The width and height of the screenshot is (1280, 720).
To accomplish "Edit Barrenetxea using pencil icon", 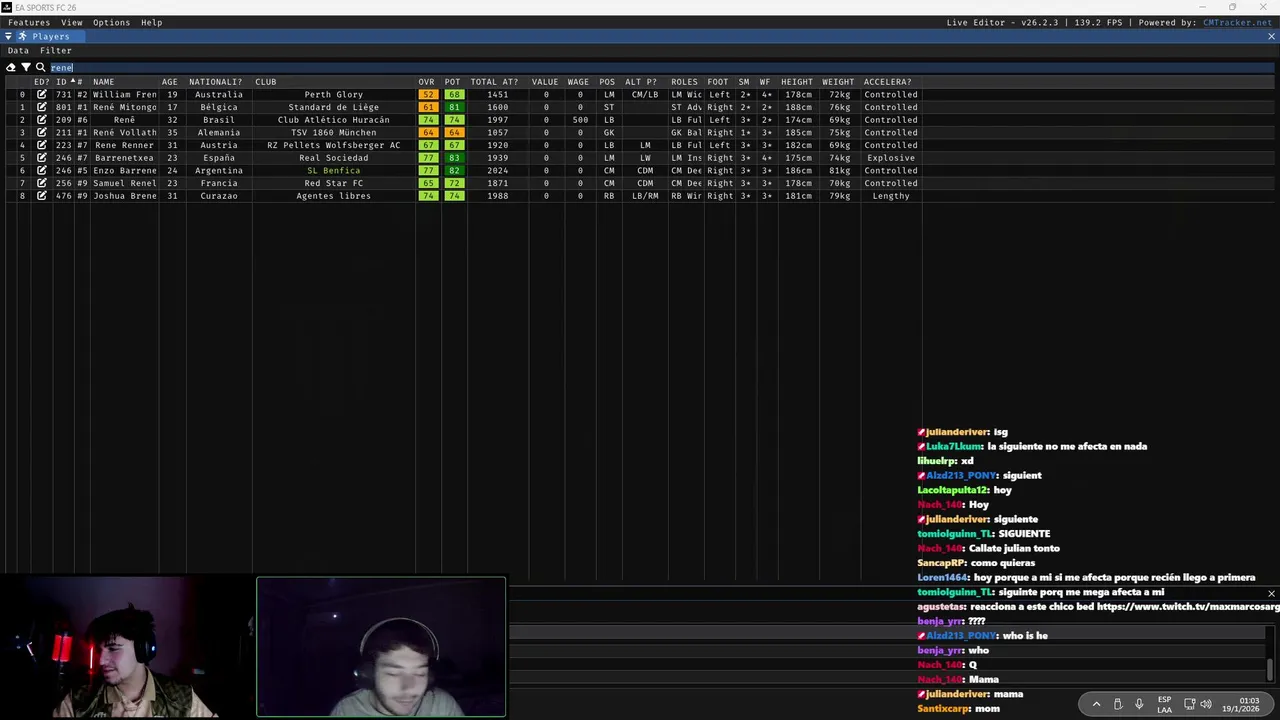I will [42, 158].
